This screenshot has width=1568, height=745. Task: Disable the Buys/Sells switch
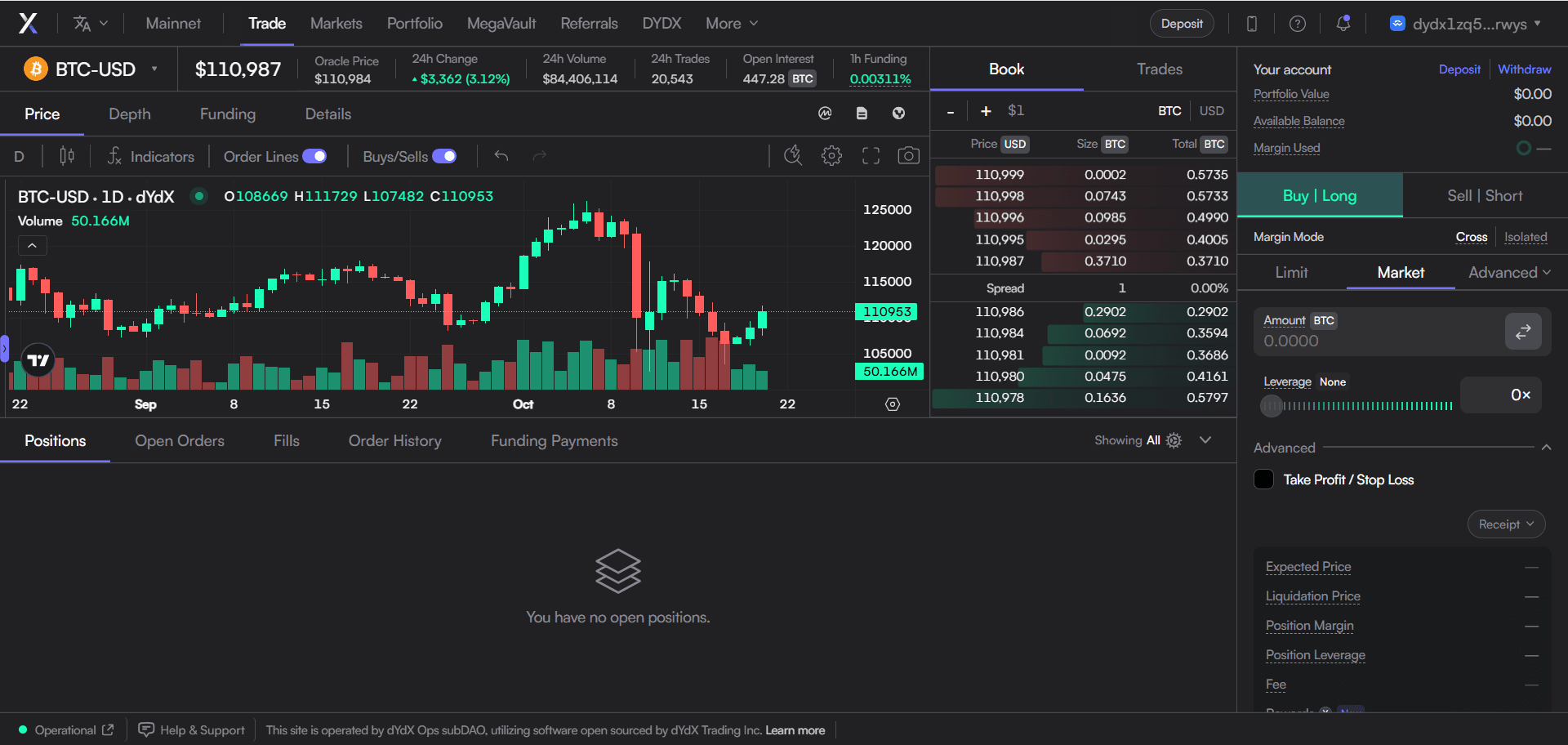(x=444, y=156)
